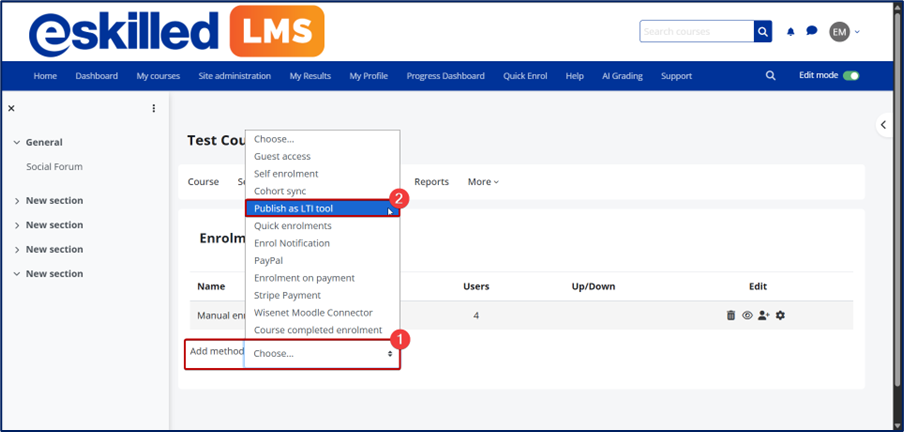Open the Reports tab
The height and width of the screenshot is (432, 904).
431,182
